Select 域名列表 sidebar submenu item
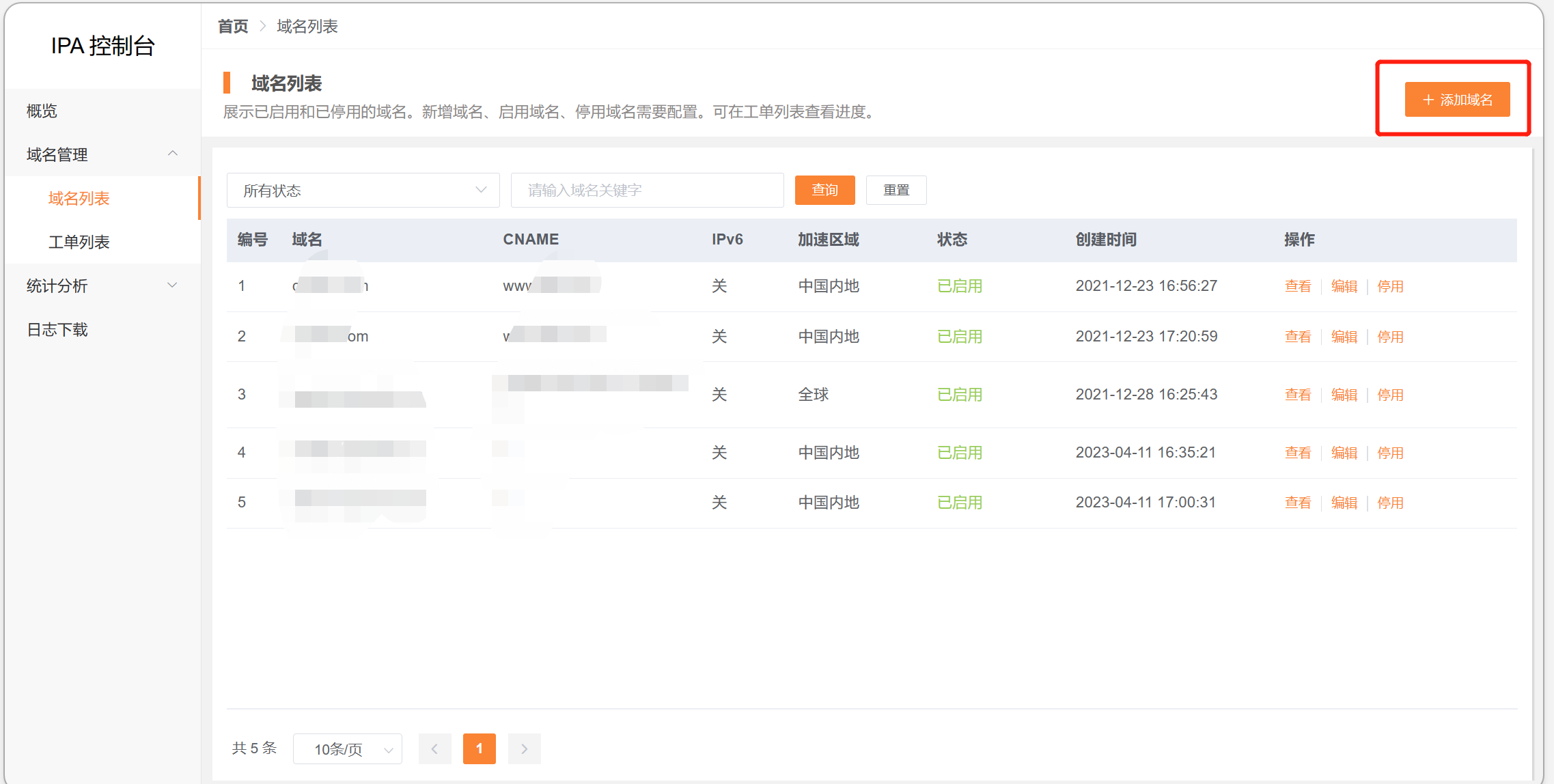 (79, 198)
